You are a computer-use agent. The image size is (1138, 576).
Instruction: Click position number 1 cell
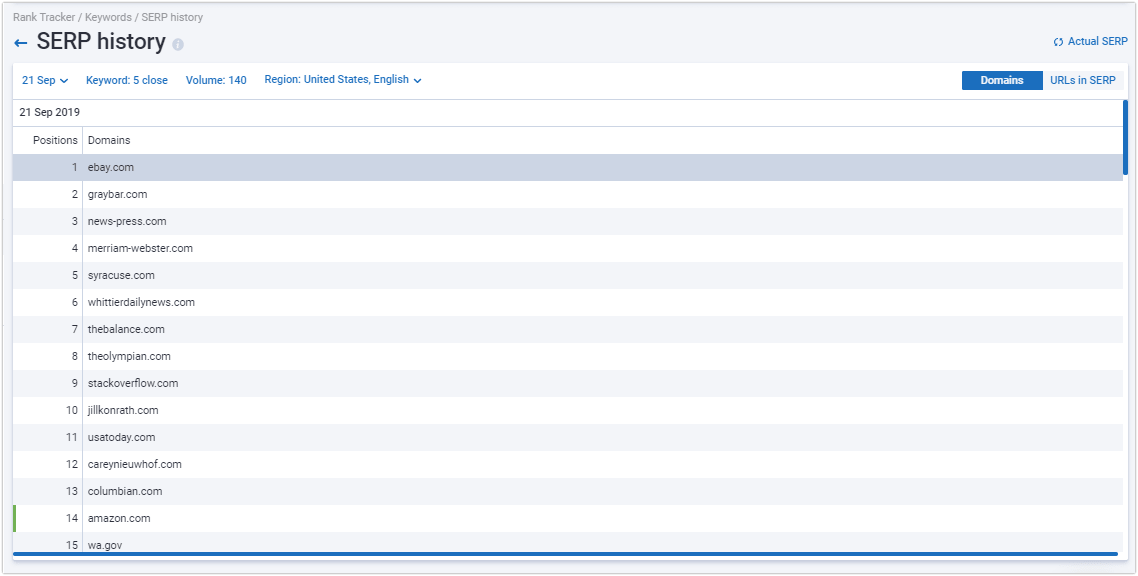[x=48, y=168]
